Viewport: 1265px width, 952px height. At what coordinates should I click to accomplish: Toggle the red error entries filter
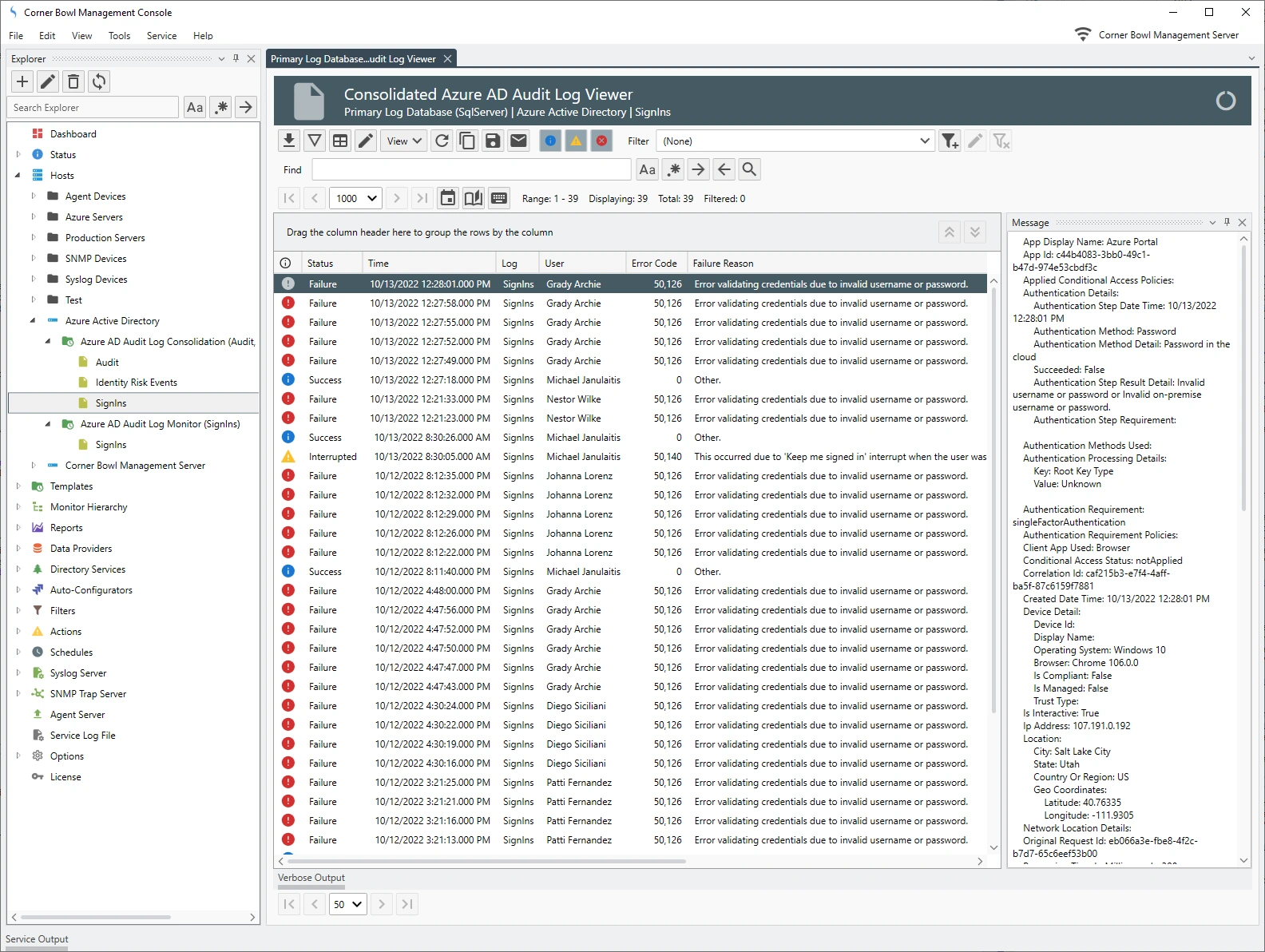click(x=601, y=141)
